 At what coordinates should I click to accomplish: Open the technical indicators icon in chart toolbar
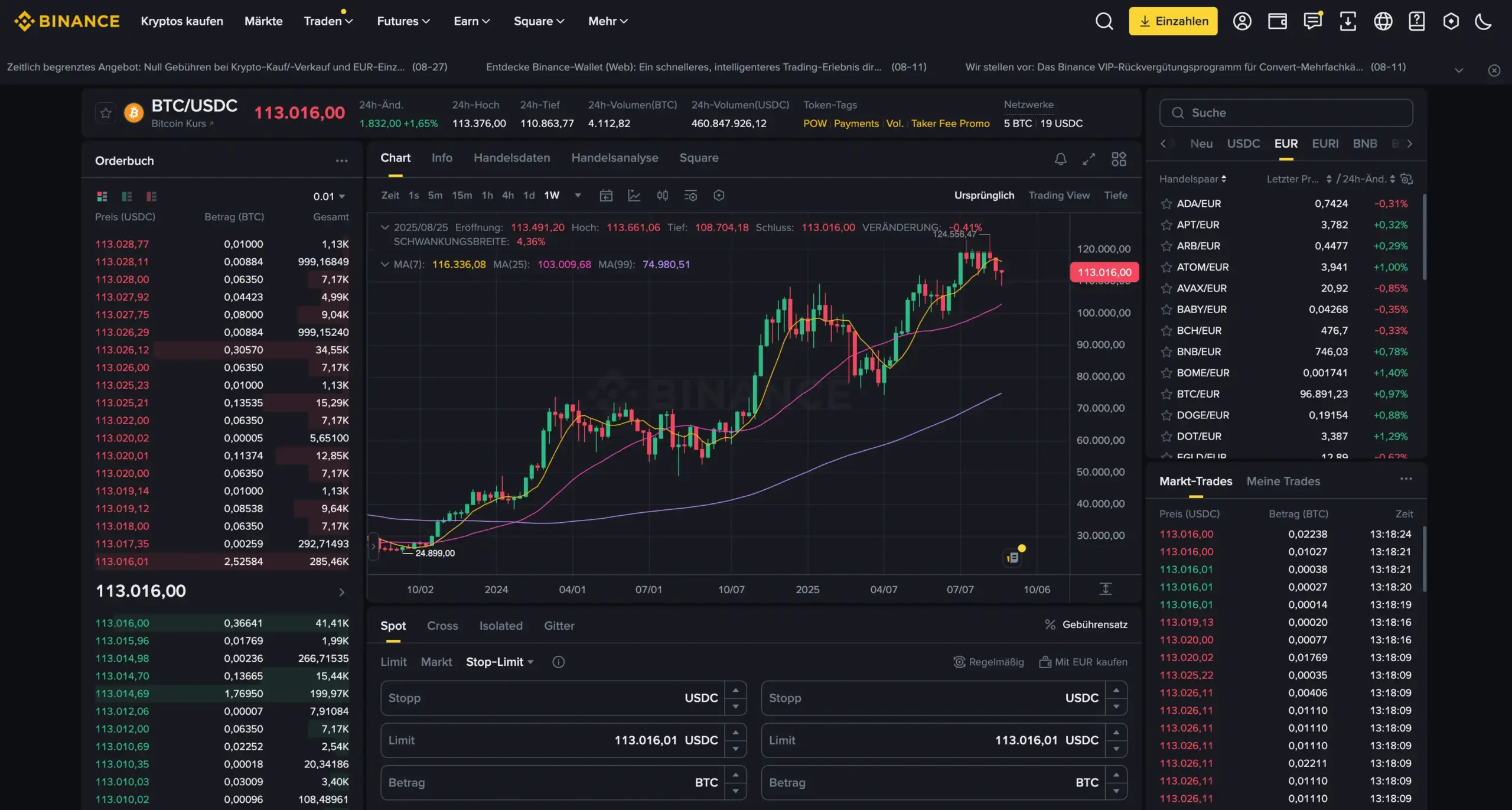[634, 196]
